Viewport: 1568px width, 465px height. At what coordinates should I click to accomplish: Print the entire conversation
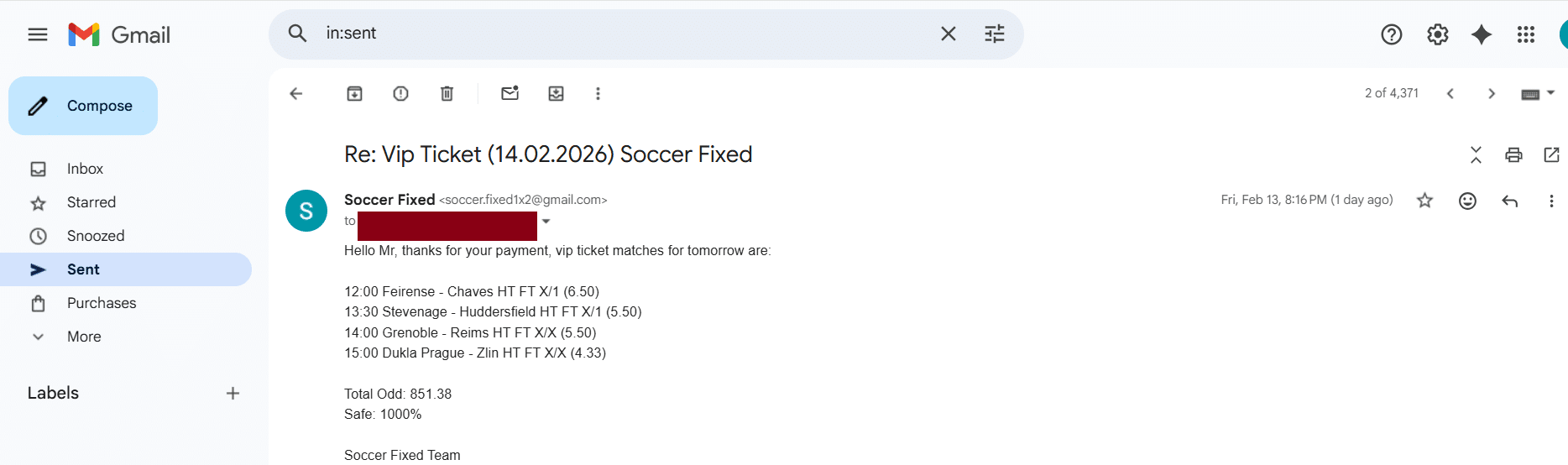click(1513, 154)
